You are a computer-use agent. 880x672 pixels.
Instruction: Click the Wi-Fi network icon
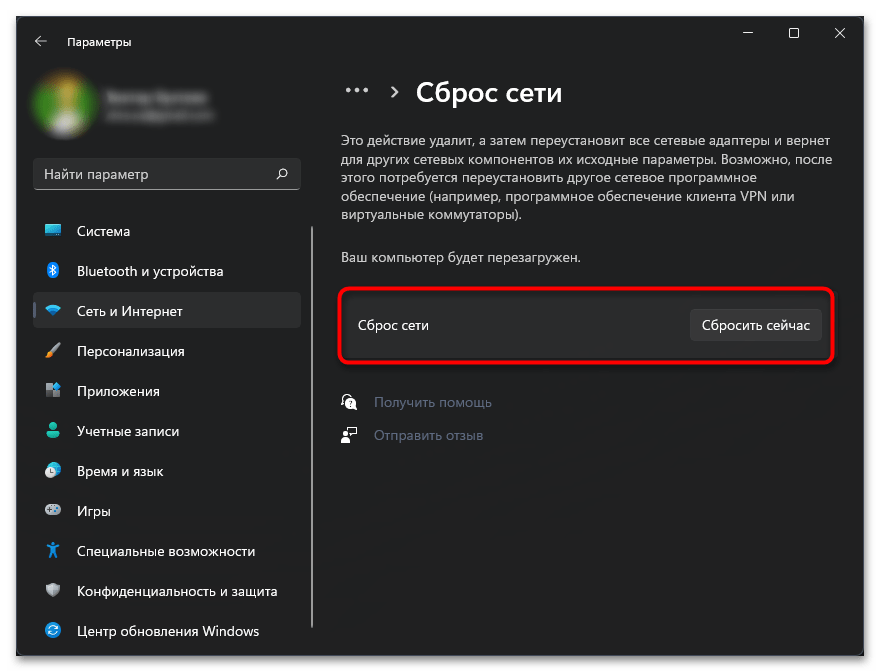click(x=53, y=310)
